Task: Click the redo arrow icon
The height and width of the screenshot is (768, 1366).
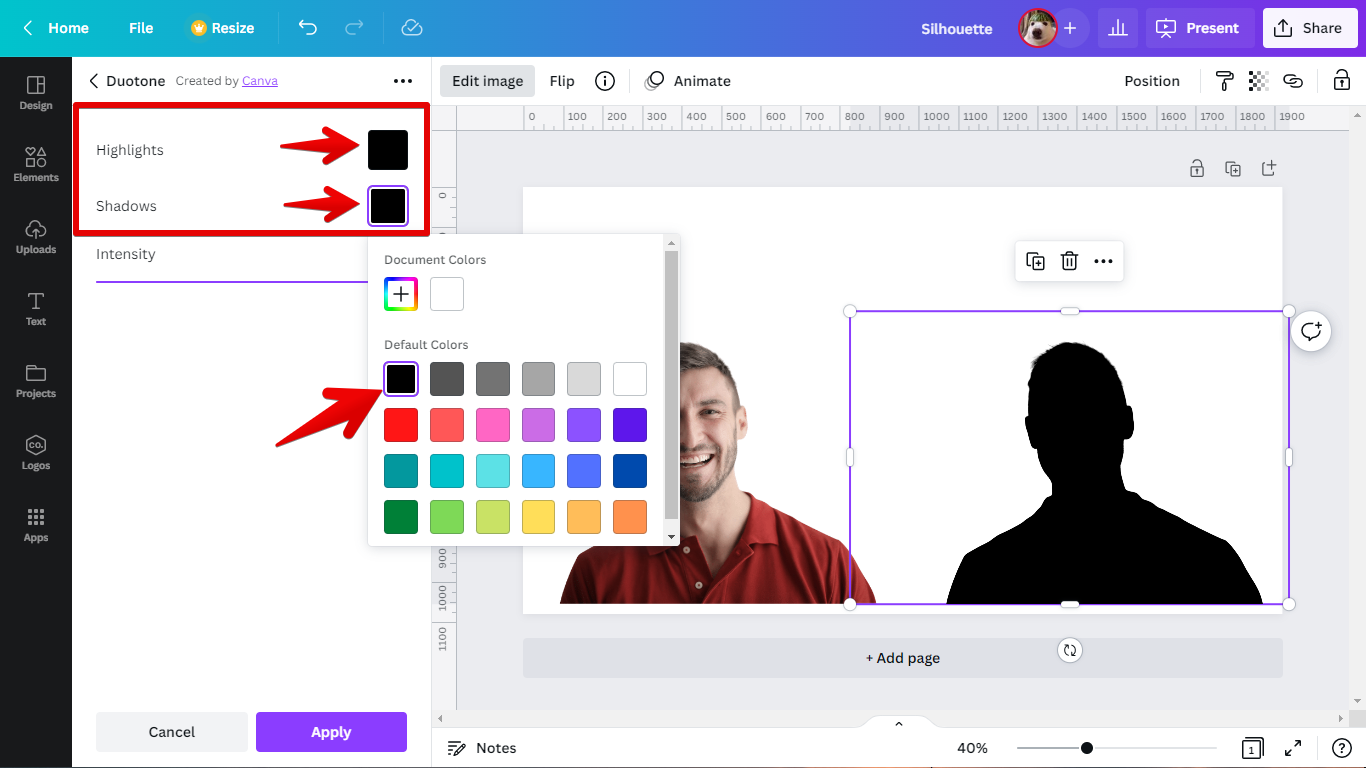Action: pyautogui.click(x=354, y=28)
